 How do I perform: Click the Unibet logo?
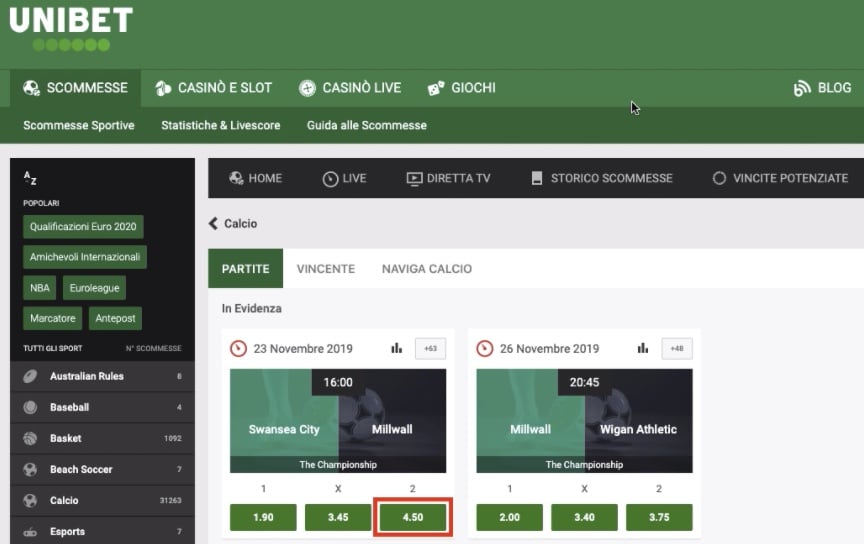pyautogui.click(x=70, y=28)
